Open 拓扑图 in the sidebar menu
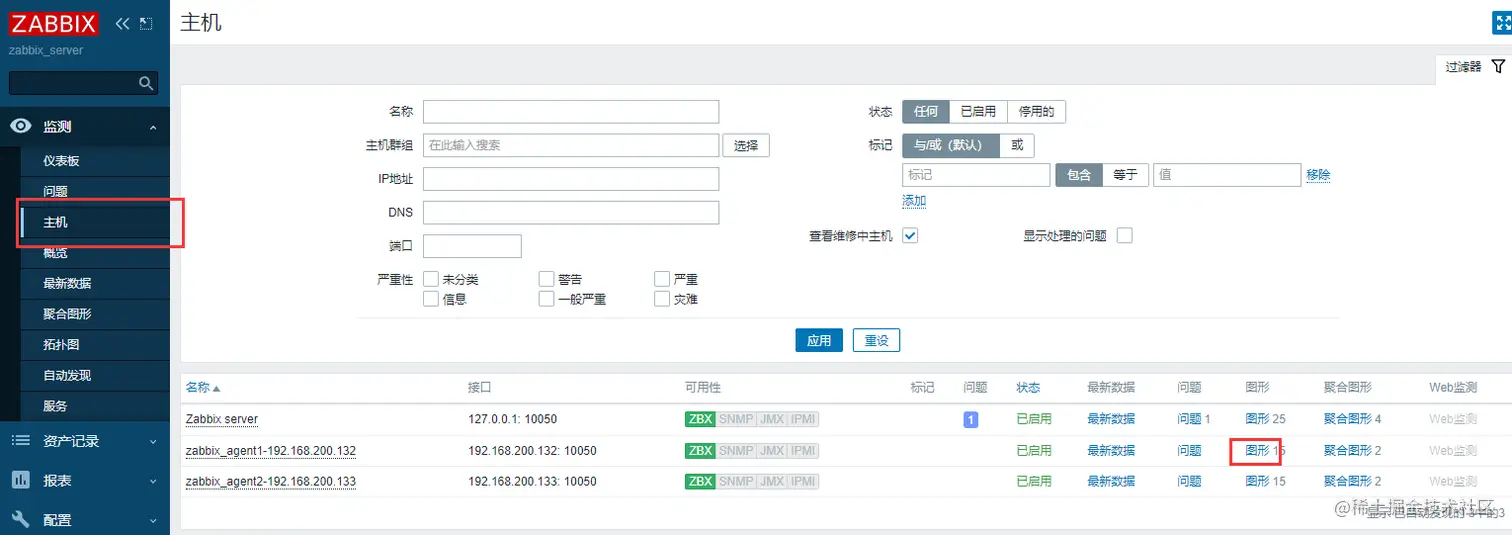 click(x=61, y=345)
